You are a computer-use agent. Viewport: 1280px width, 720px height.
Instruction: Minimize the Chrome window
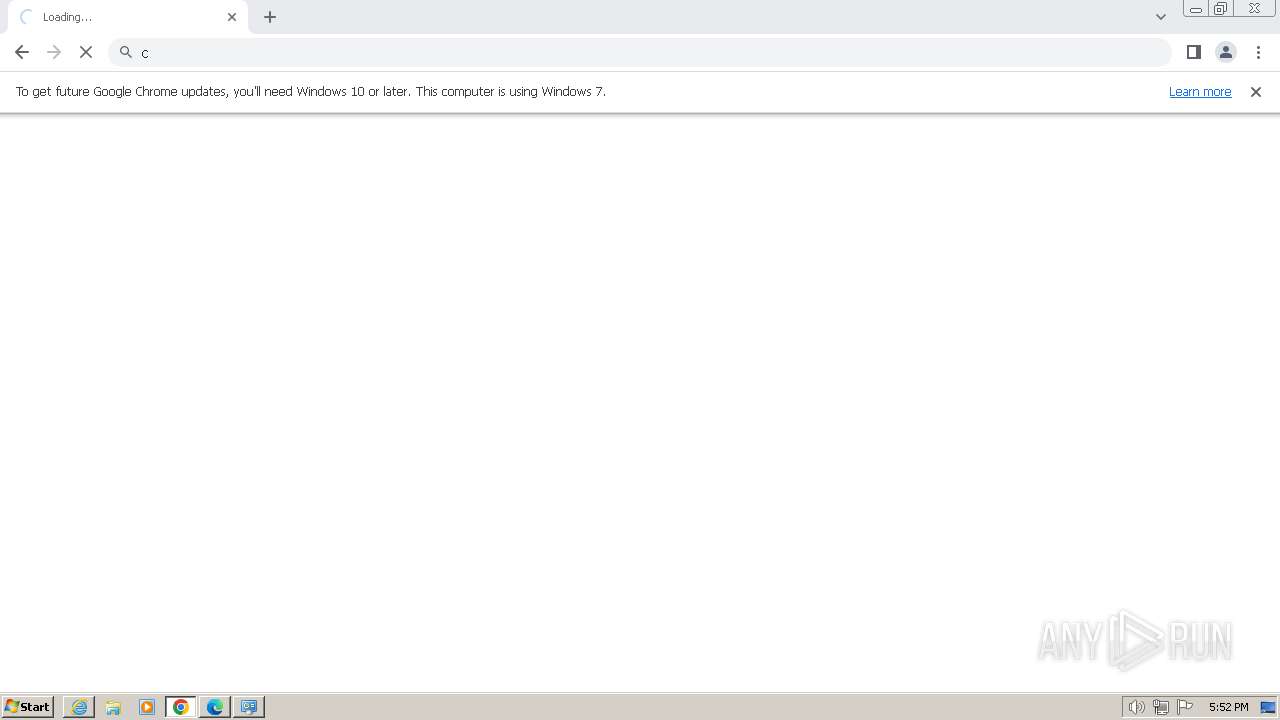point(1195,9)
